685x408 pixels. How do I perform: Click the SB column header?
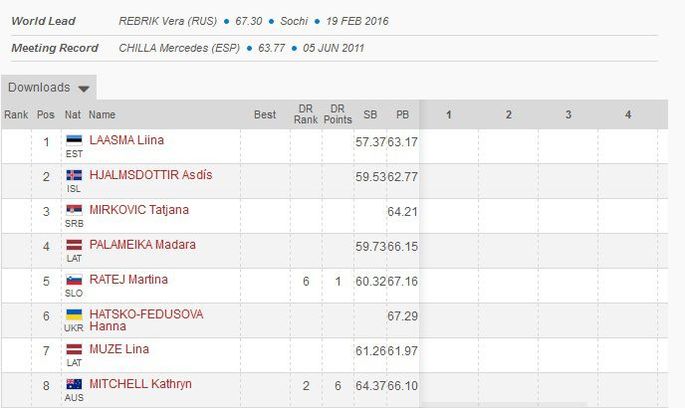point(370,114)
